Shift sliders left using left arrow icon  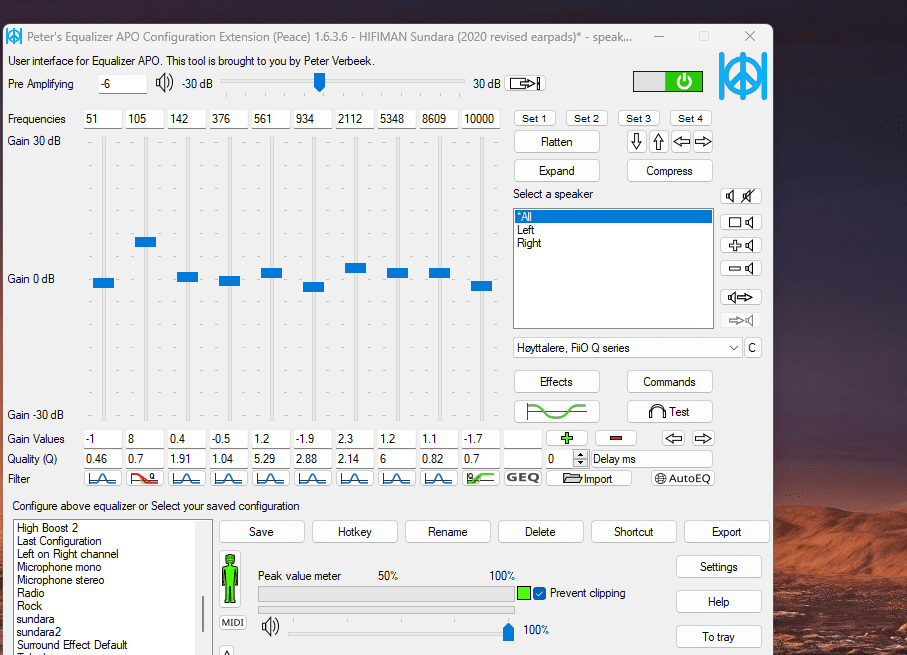[x=681, y=141]
